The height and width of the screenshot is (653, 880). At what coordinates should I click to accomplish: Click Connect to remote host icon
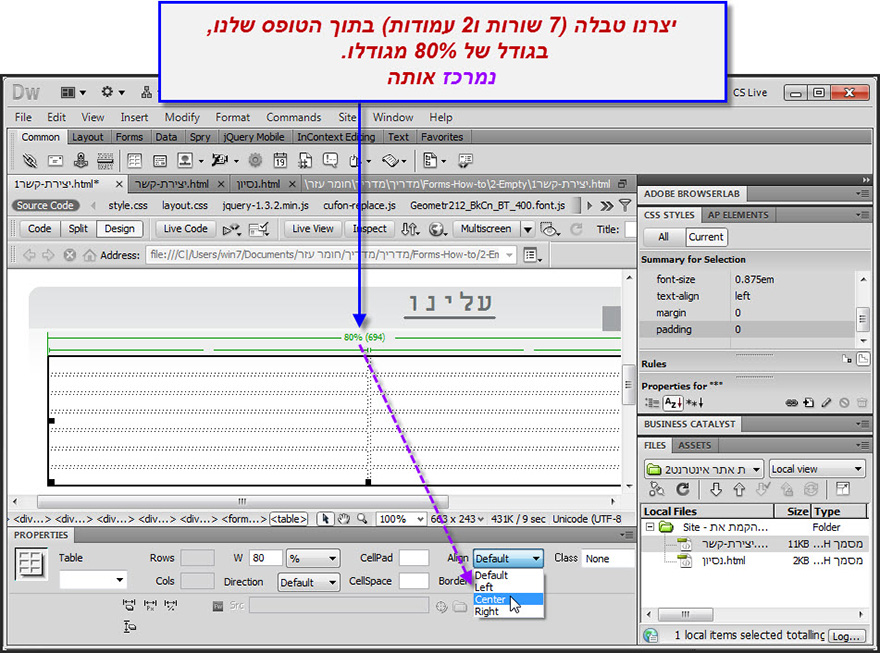(657, 490)
